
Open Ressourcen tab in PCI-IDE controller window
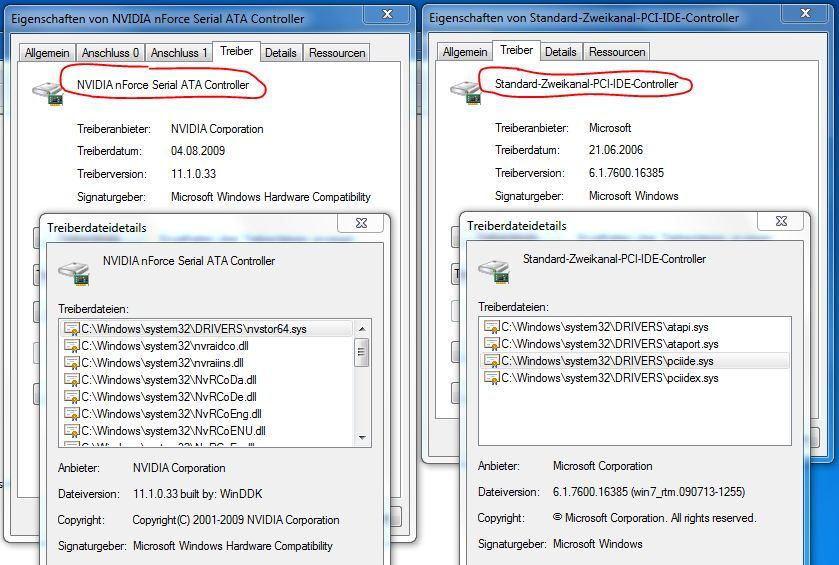617,52
